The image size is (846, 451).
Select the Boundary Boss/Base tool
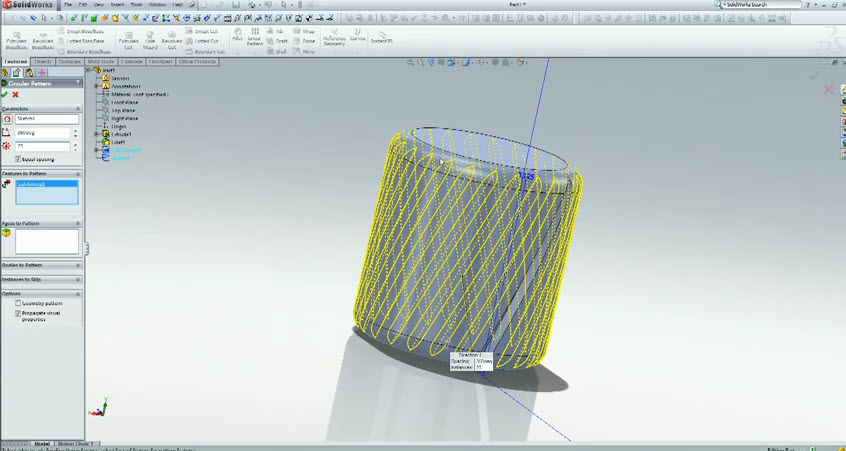[x=84, y=52]
